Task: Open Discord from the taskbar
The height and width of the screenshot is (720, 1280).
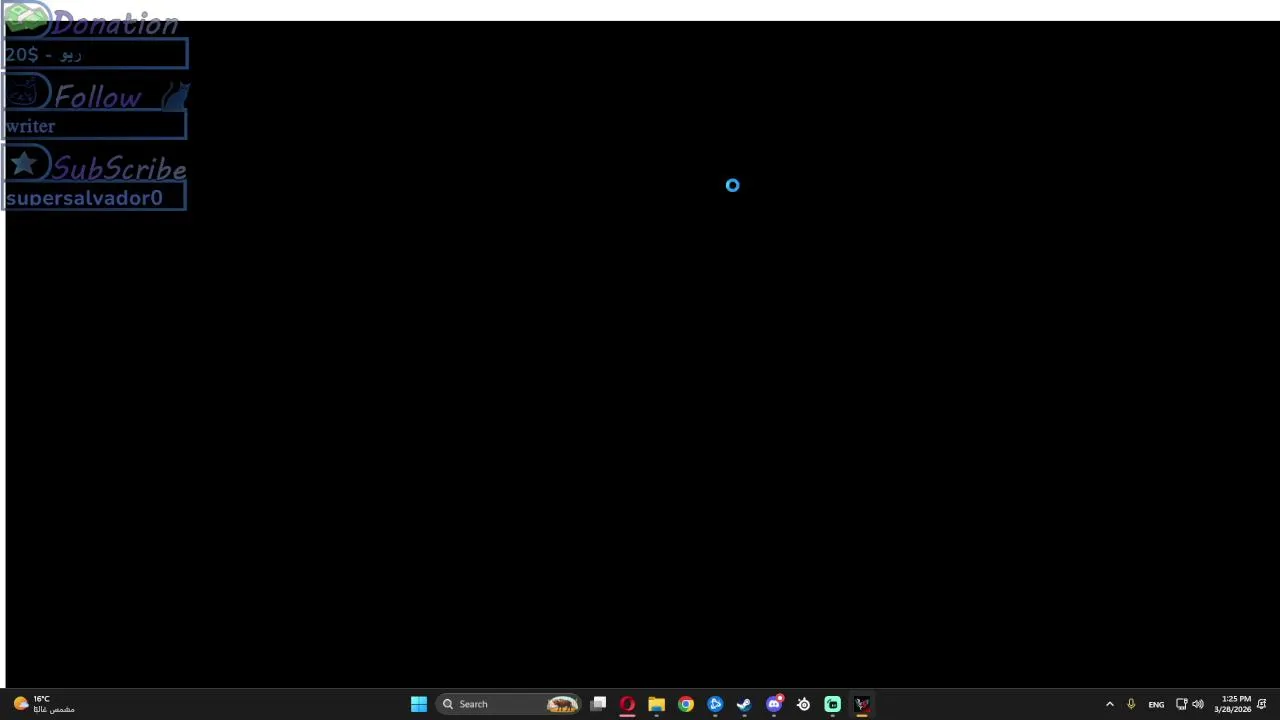Action: (774, 704)
